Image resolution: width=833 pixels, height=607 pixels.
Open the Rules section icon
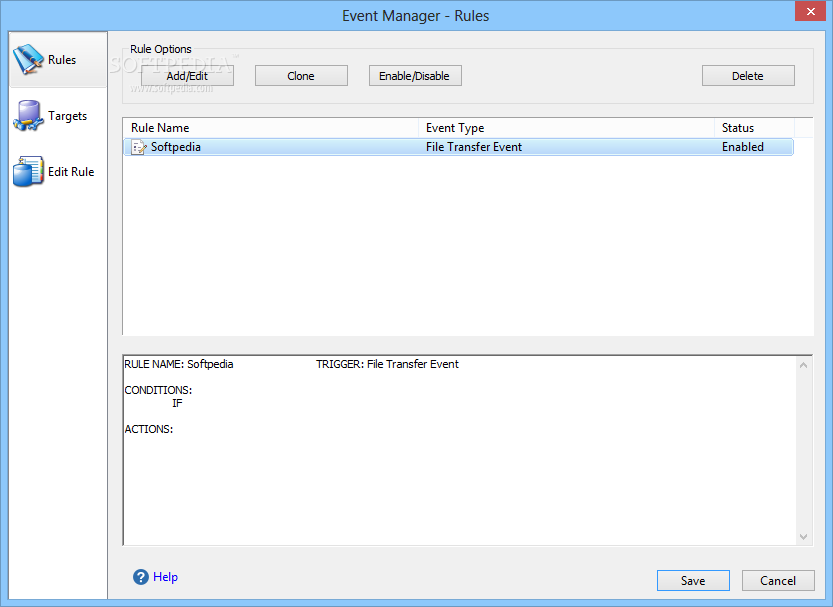28,59
